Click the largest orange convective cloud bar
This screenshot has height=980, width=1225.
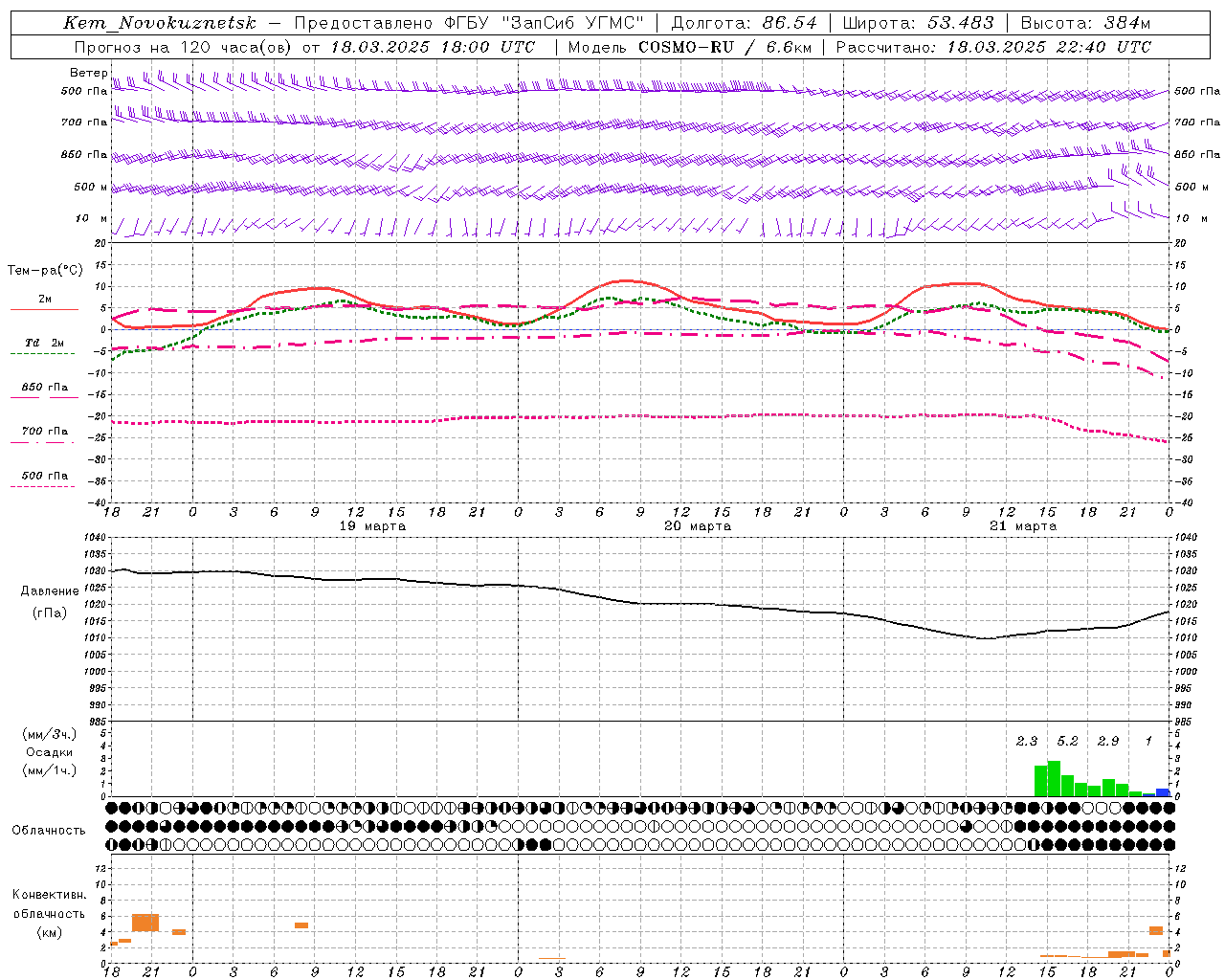145,924
